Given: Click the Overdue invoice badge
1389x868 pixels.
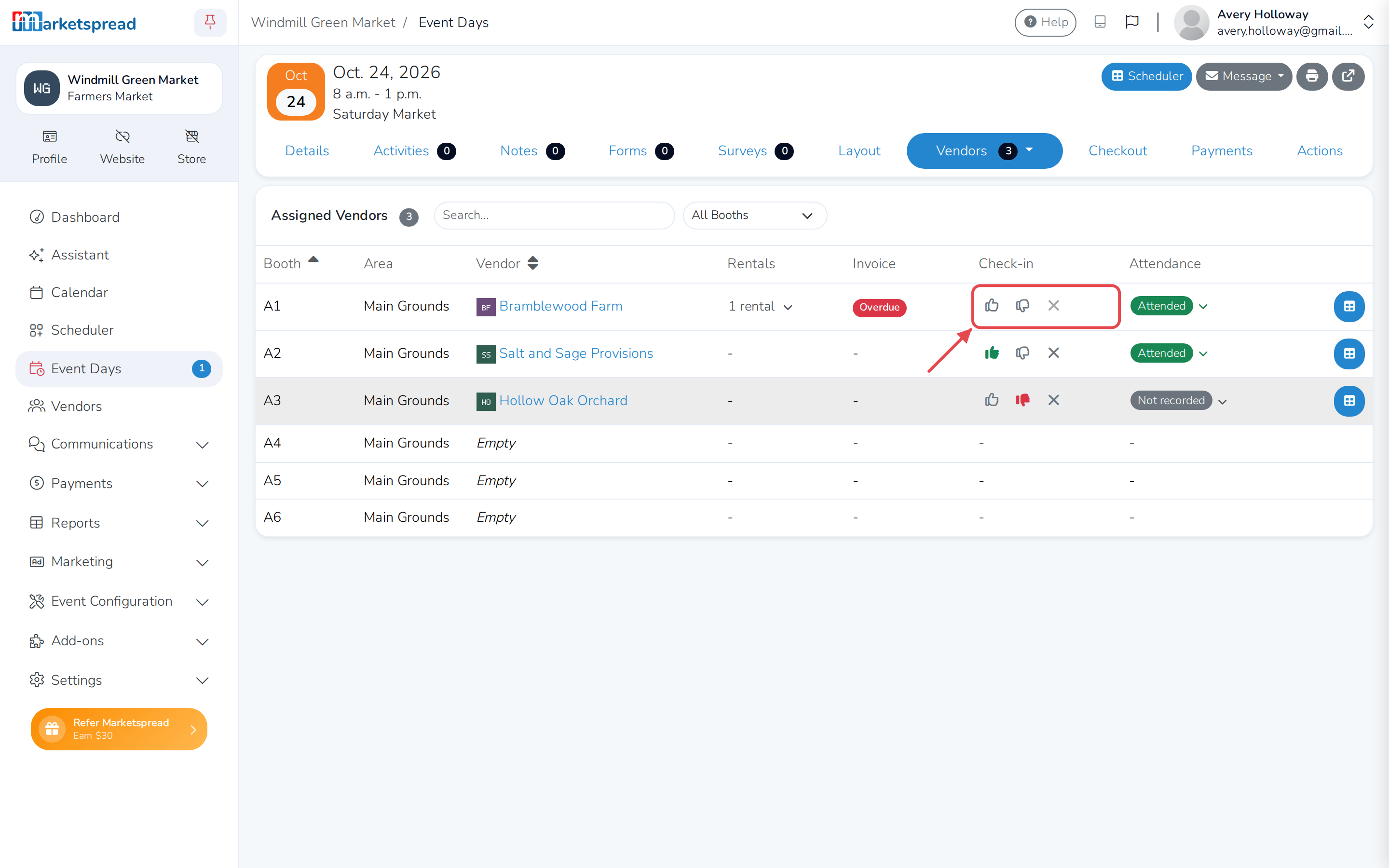Looking at the screenshot, I should 879,307.
